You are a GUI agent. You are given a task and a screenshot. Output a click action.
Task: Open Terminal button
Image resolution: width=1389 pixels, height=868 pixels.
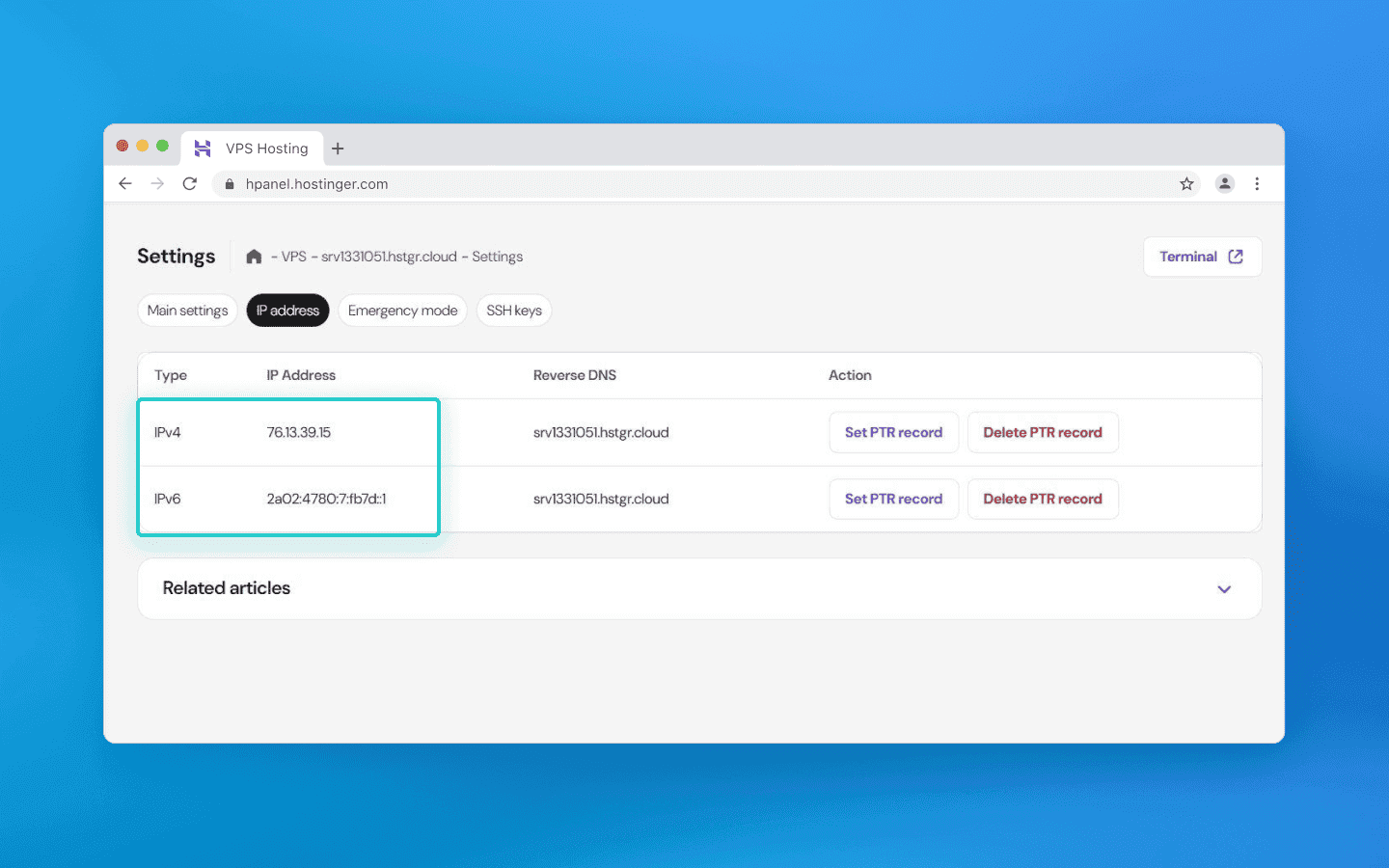pos(1202,257)
